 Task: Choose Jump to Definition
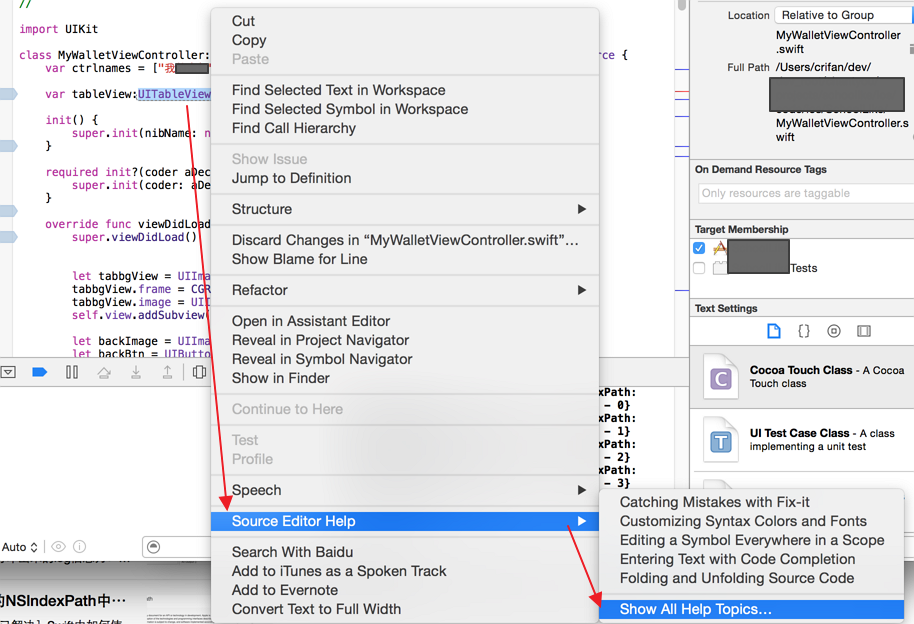click(x=405, y=178)
